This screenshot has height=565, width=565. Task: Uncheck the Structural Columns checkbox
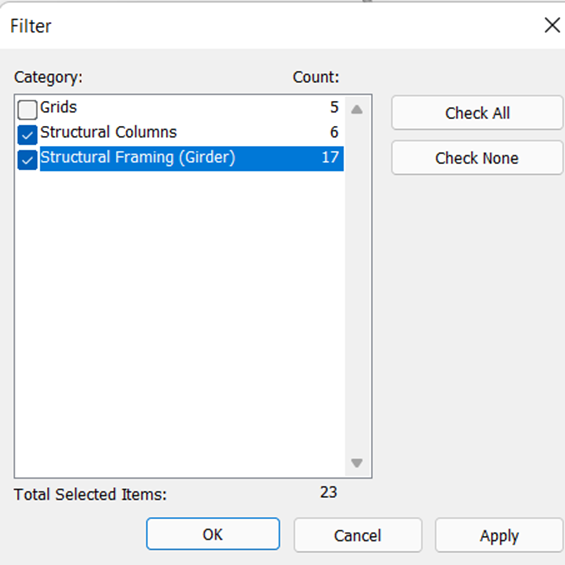click(27, 135)
